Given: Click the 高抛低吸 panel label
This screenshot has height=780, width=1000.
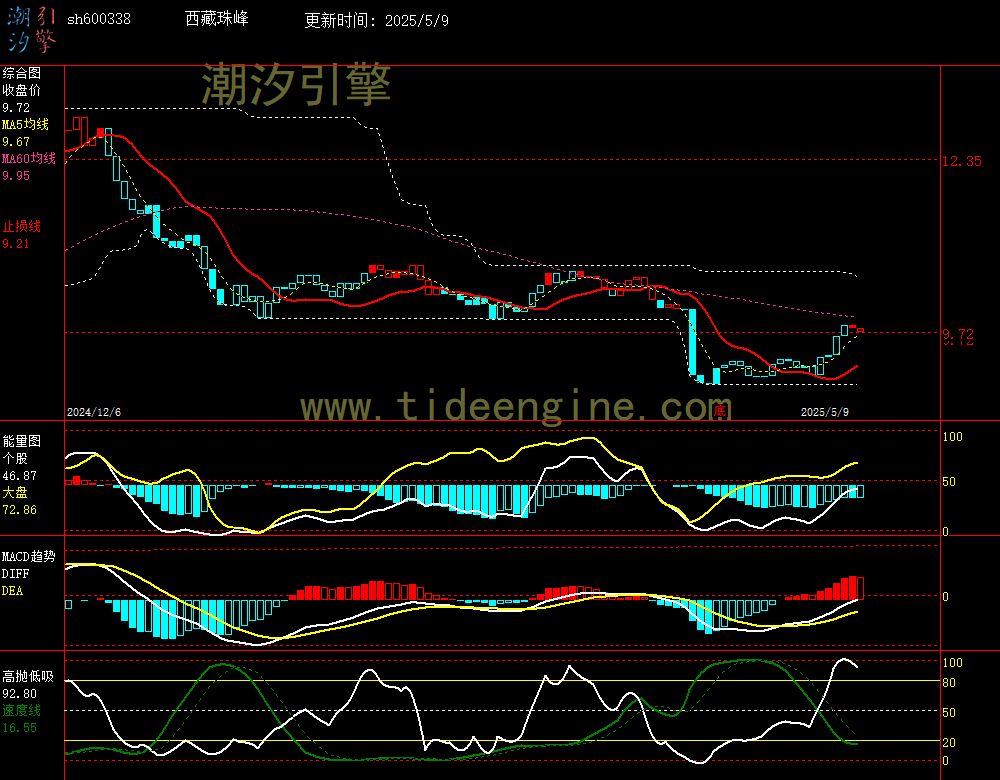Looking at the screenshot, I should [x=28, y=676].
